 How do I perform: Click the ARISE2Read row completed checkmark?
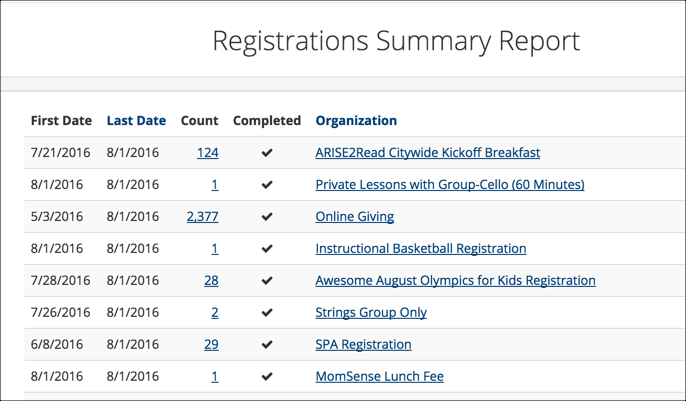coord(267,153)
